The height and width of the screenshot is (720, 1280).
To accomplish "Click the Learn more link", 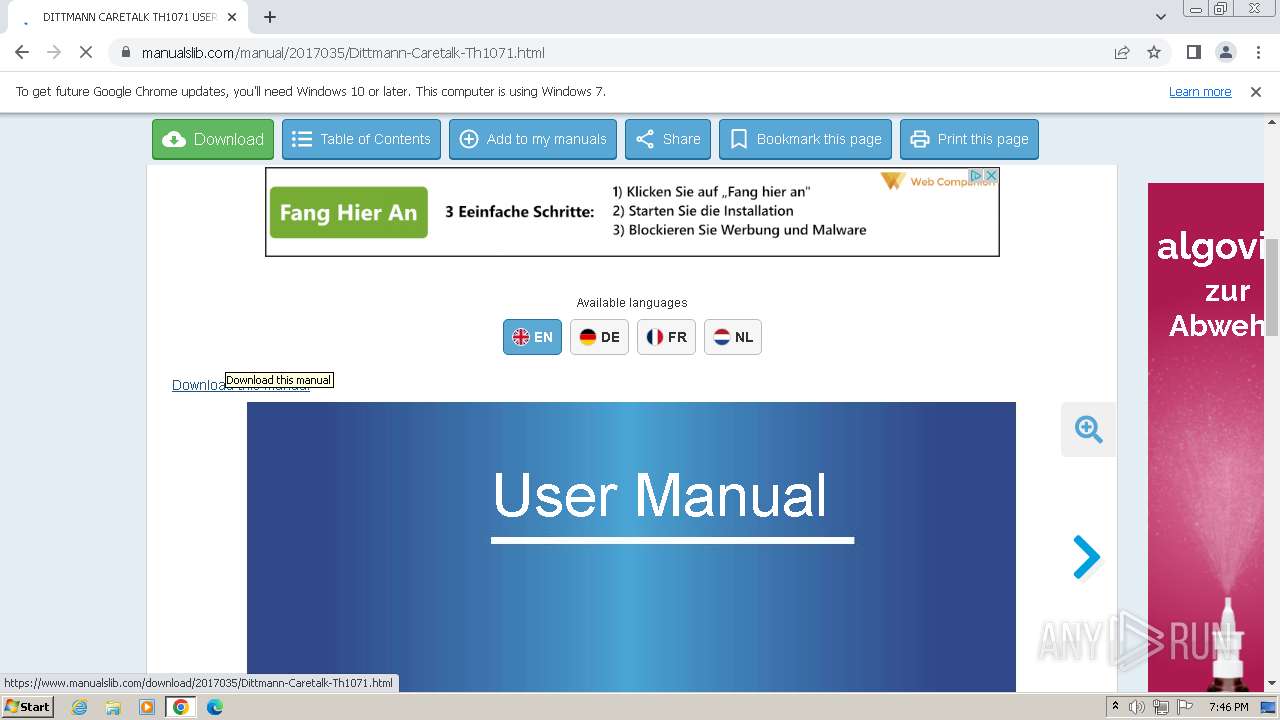I will point(1200,92).
